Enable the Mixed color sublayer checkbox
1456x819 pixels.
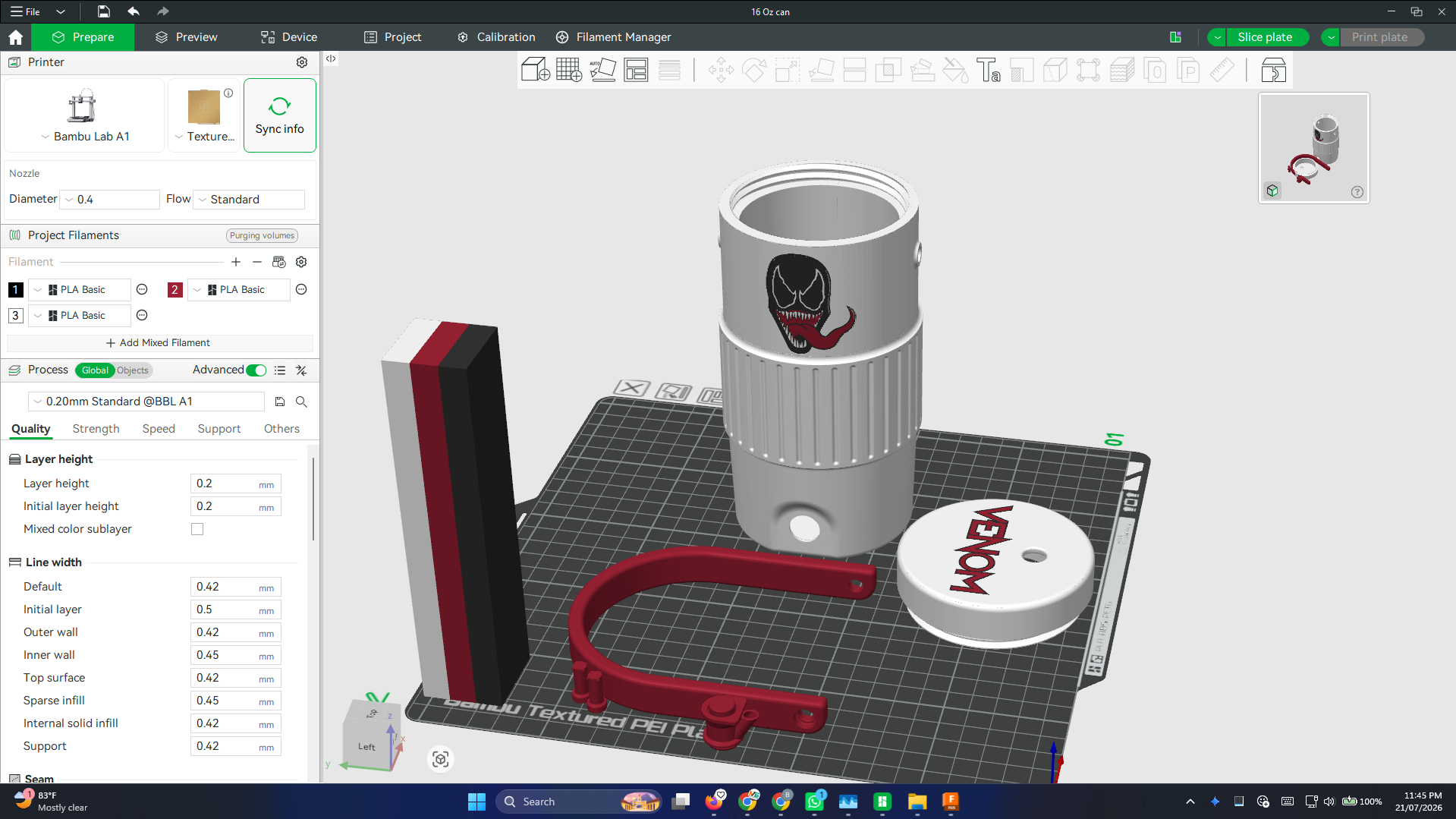tap(197, 529)
